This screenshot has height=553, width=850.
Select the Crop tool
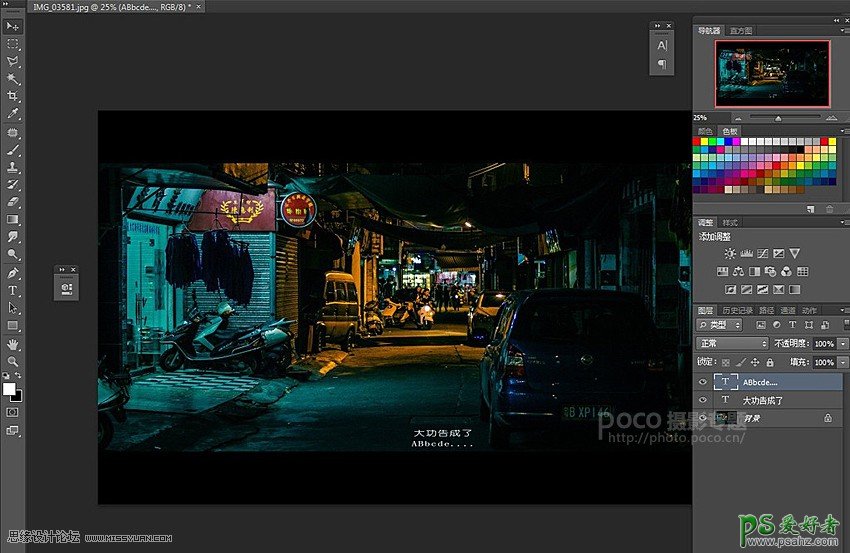pos(13,96)
